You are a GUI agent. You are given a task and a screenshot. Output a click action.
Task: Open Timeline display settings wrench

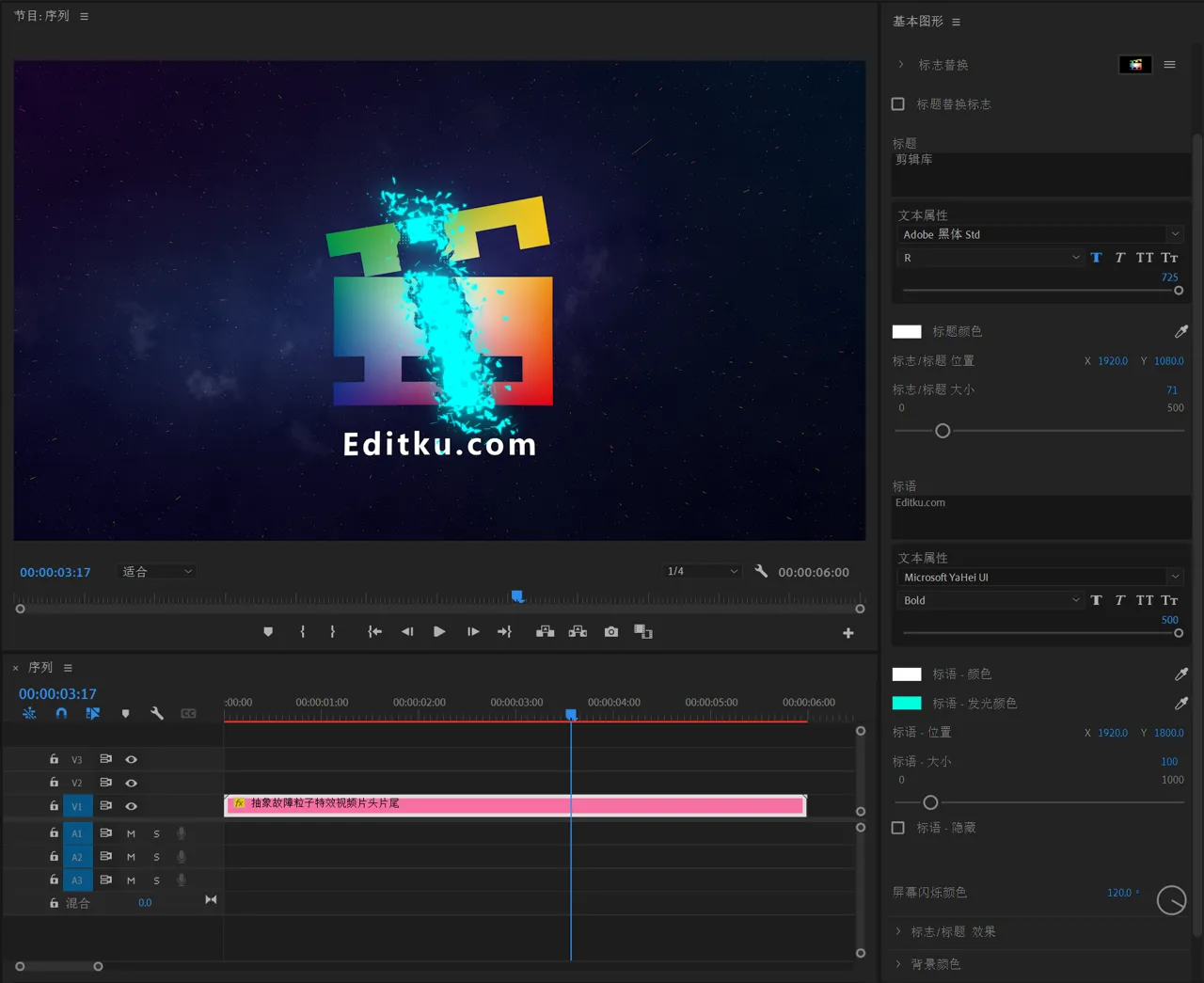[157, 713]
